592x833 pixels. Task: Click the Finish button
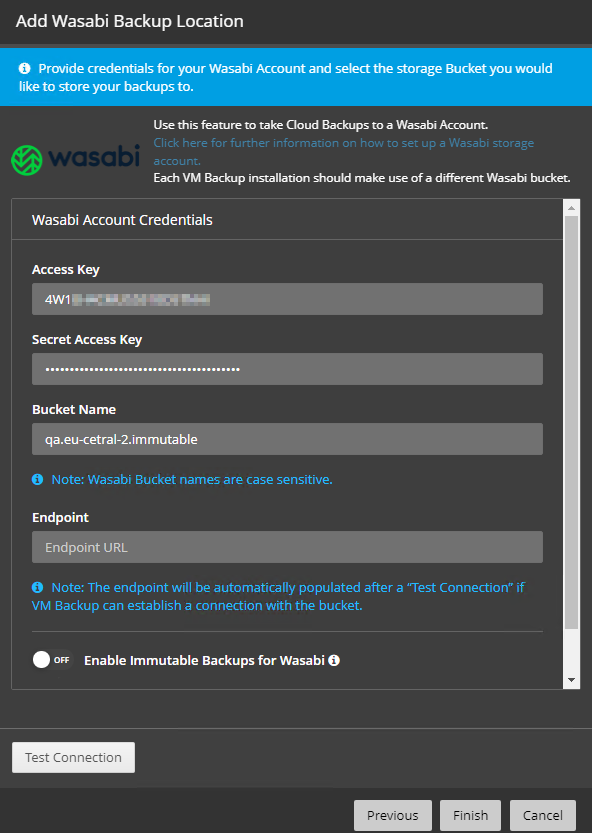point(470,815)
